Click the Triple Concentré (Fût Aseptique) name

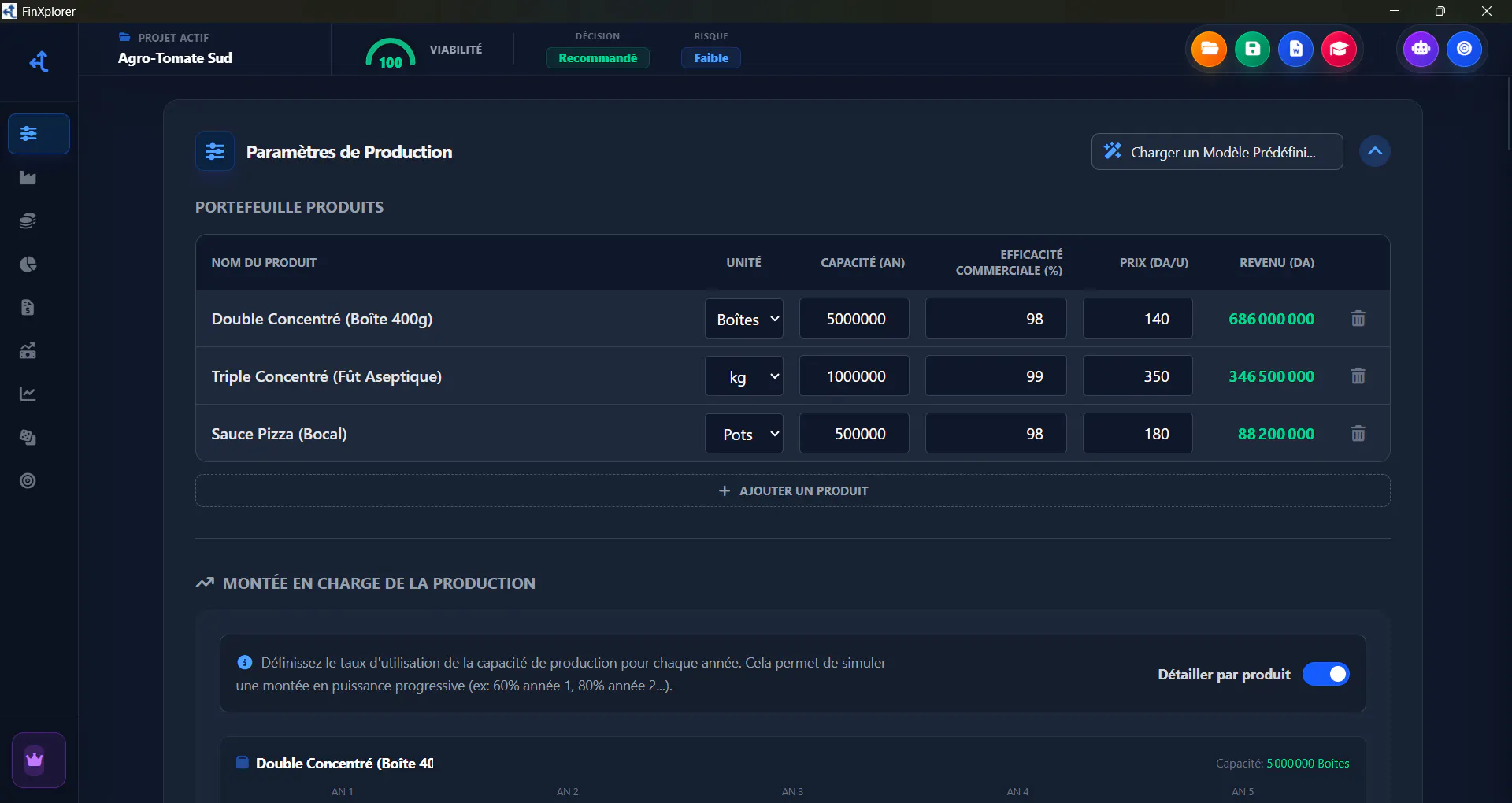click(x=326, y=376)
